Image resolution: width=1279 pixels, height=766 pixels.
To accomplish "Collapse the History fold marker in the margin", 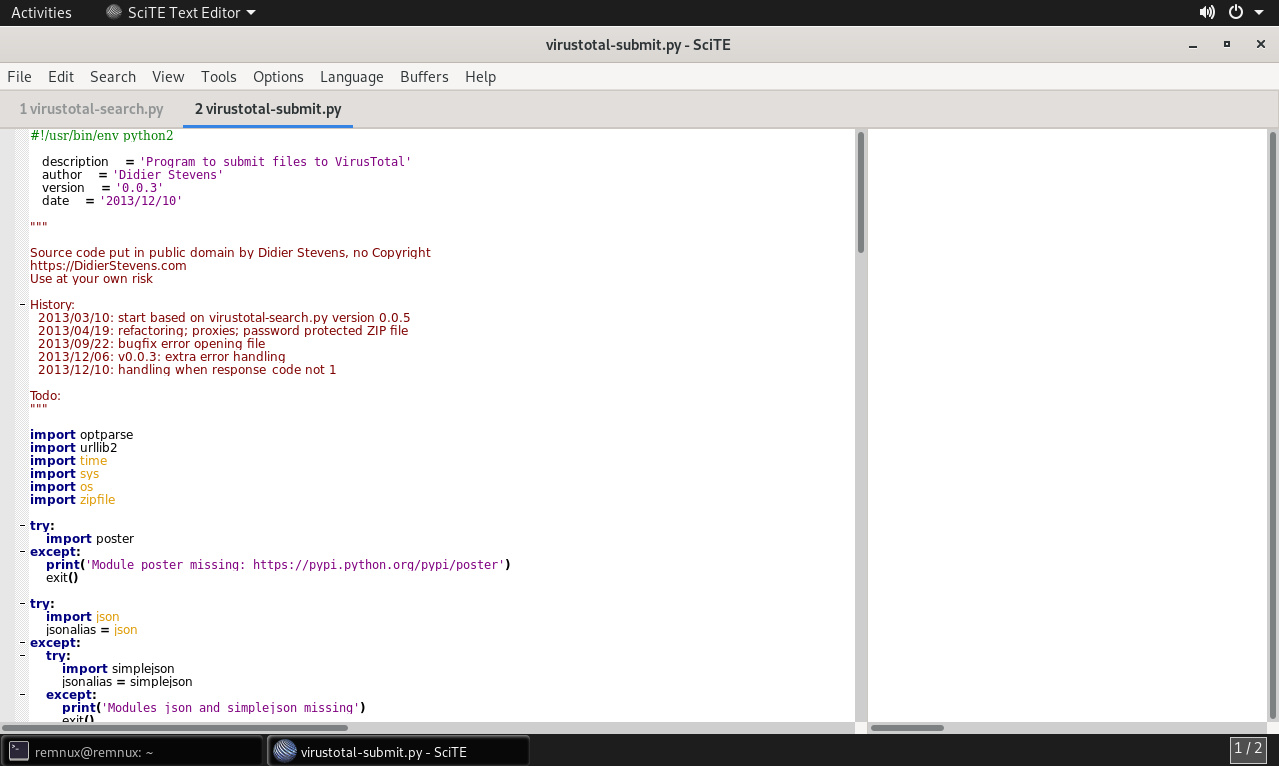I will click(23, 305).
